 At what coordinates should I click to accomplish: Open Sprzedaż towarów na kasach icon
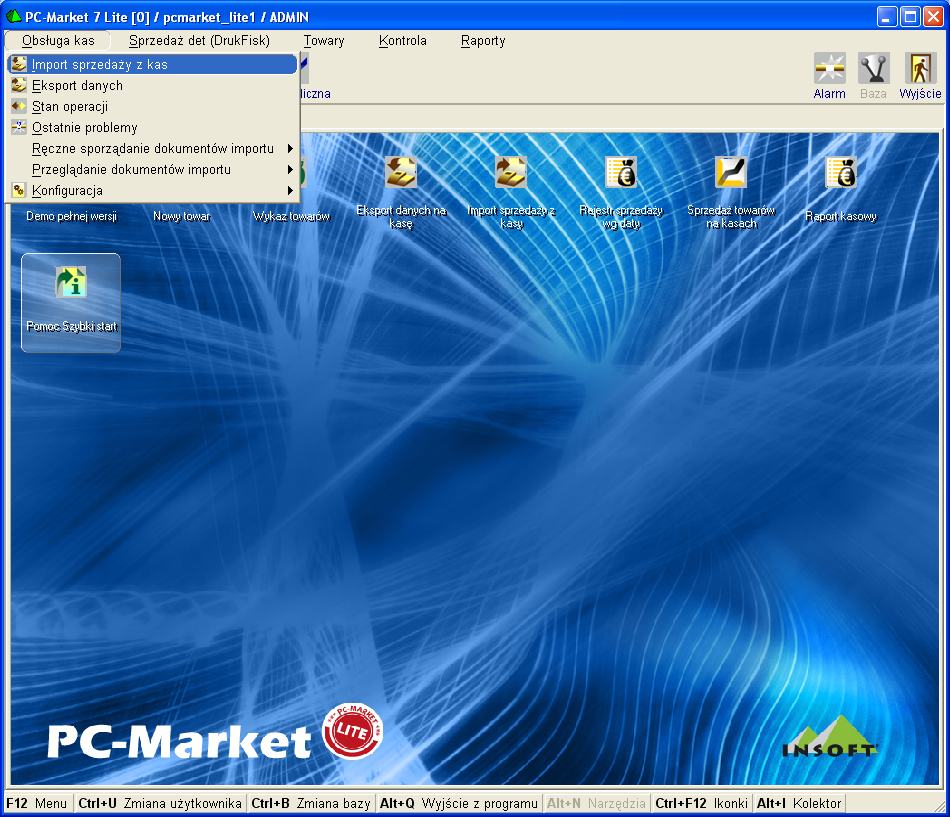(731, 173)
